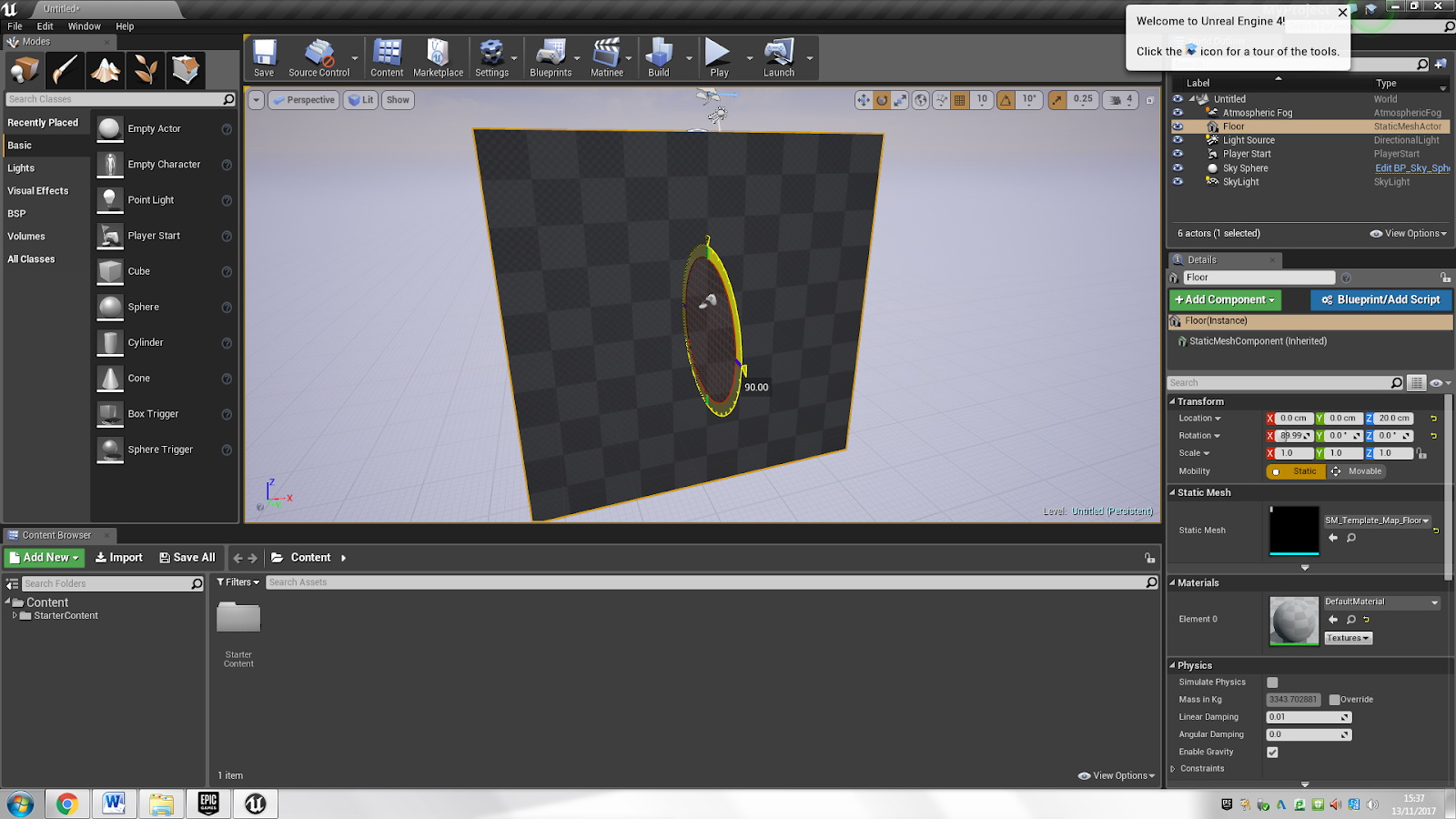The width and height of the screenshot is (1456, 819).
Task: Click the Save All button
Action: [187, 558]
